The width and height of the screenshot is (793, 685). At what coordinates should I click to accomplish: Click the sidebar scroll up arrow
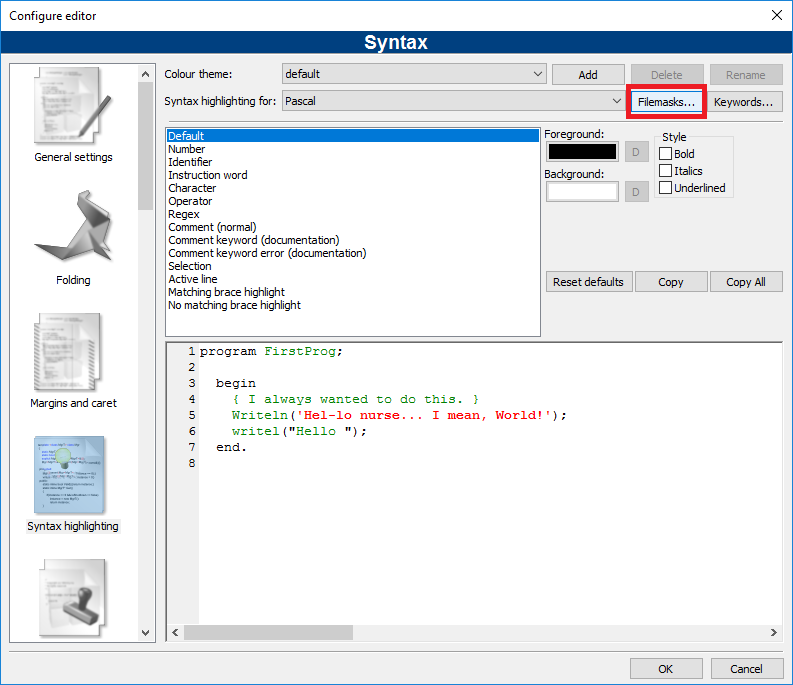click(x=146, y=74)
